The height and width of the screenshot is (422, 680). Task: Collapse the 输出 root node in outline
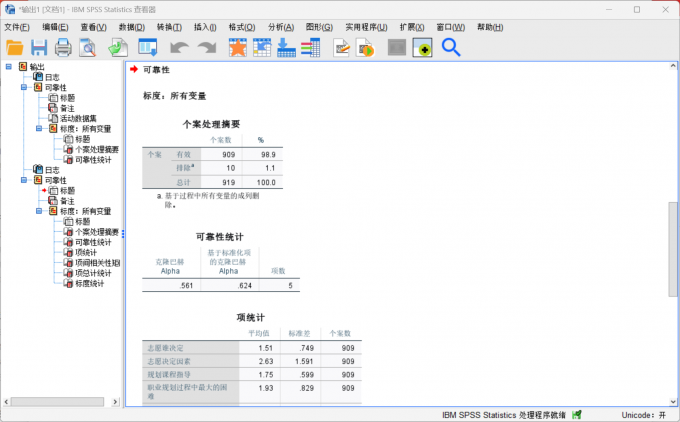(9, 66)
